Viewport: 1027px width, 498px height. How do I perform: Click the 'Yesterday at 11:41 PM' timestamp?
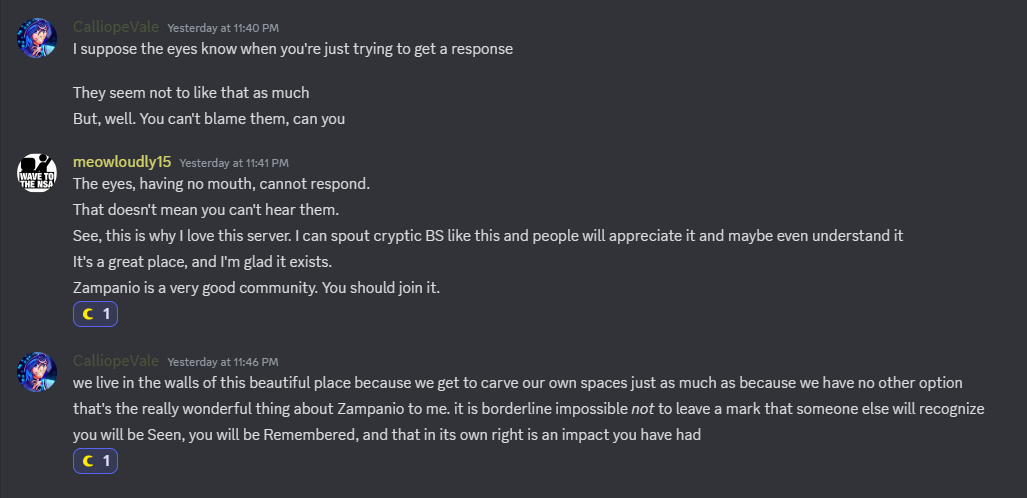click(234, 163)
